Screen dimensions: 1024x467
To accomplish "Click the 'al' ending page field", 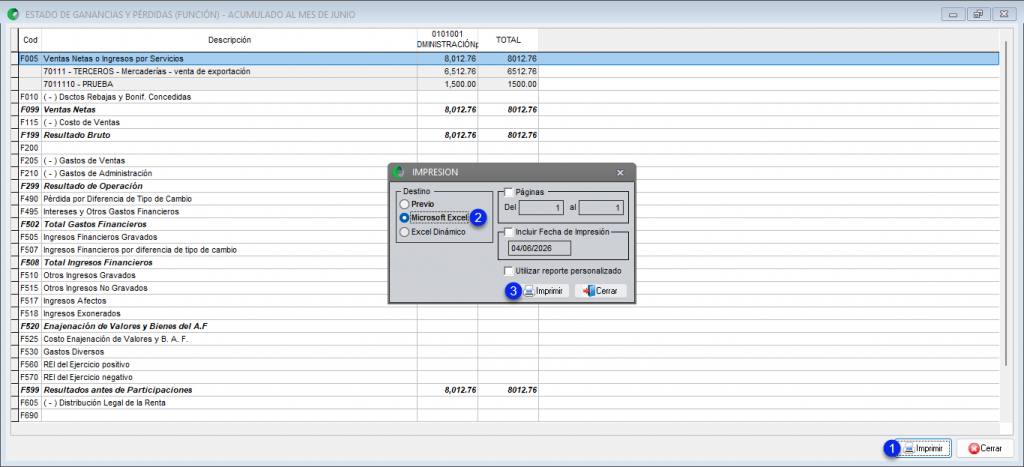I will click(x=601, y=207).
